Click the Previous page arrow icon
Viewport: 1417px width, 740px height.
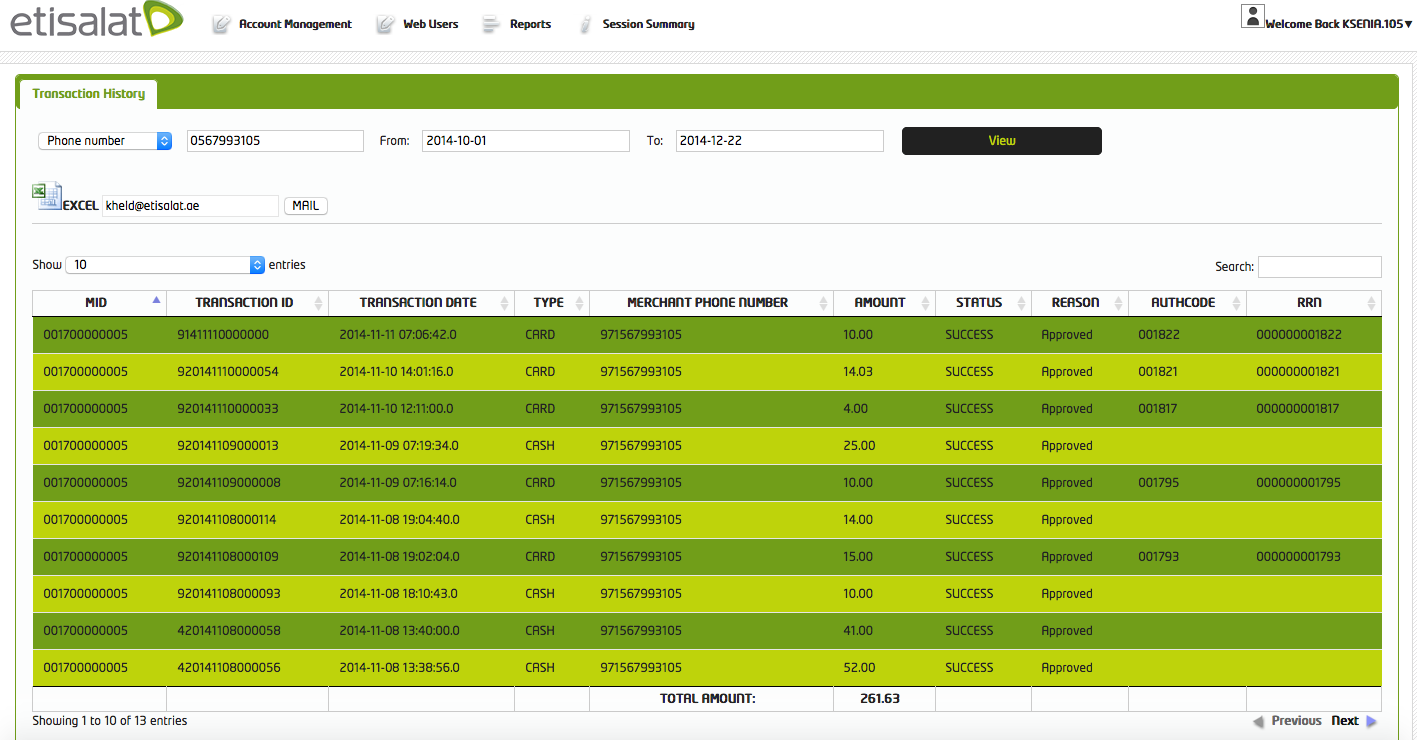[1259, 721]
